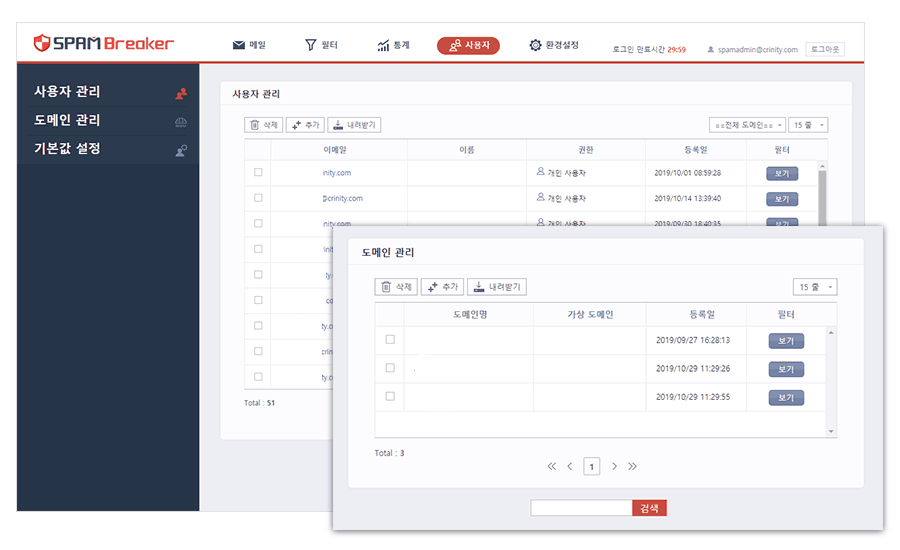Click scroll-up arrow of user list
The width and height of the screenshot is (900, 550).
(x=822, y=166)
